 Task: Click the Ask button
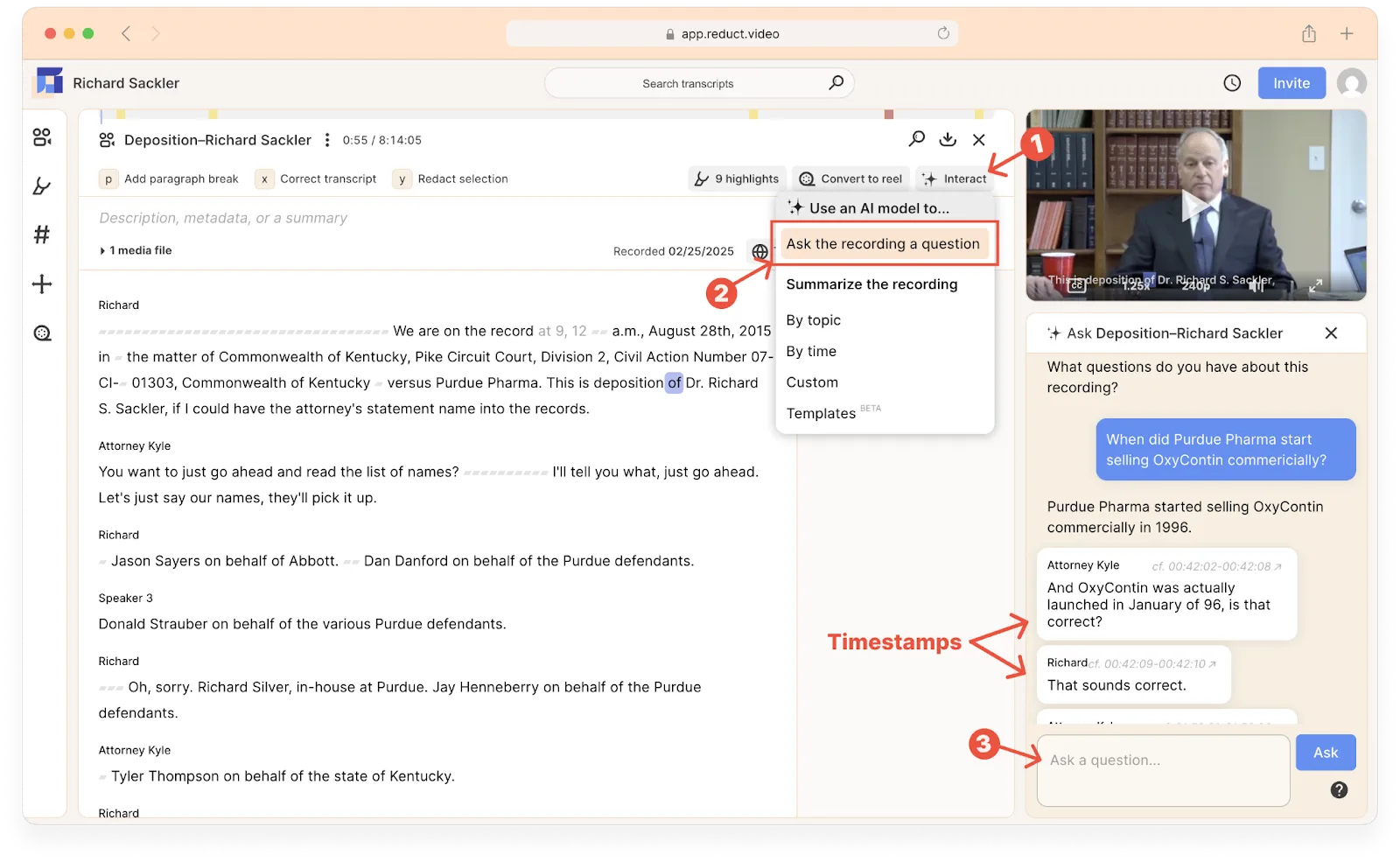(1326, 753)
